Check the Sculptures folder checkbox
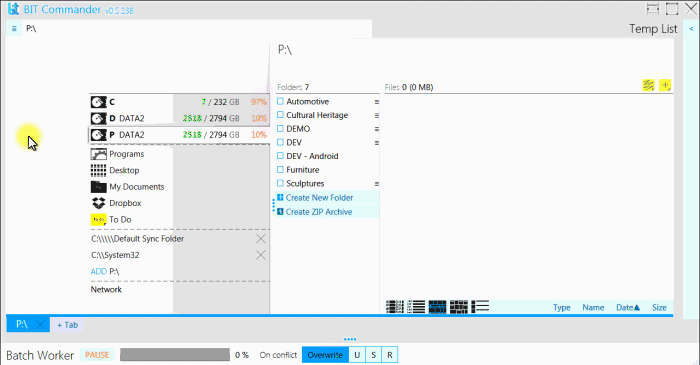Image resolution: width=700 pixels, height=365 pixels. [x=280, y=183]
